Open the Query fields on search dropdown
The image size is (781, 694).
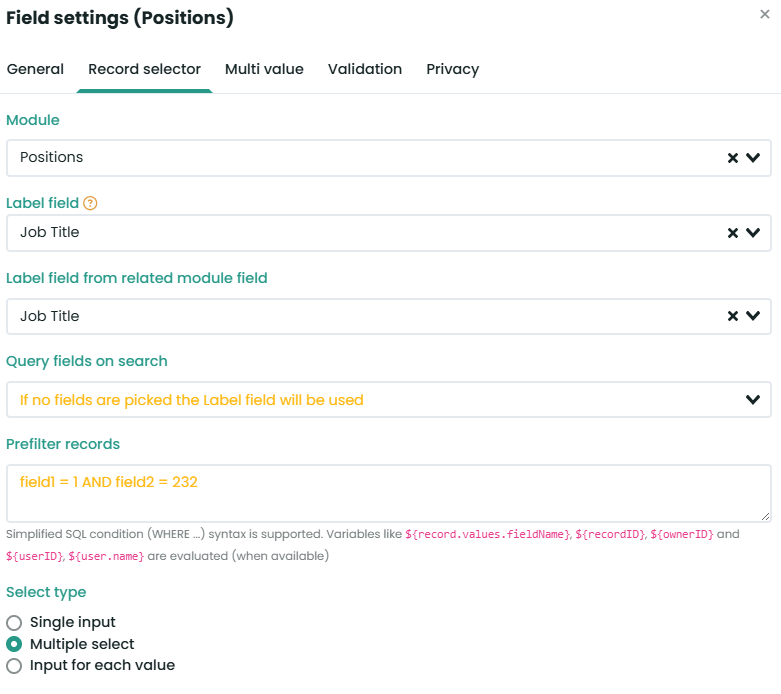(x=753, y=400)
